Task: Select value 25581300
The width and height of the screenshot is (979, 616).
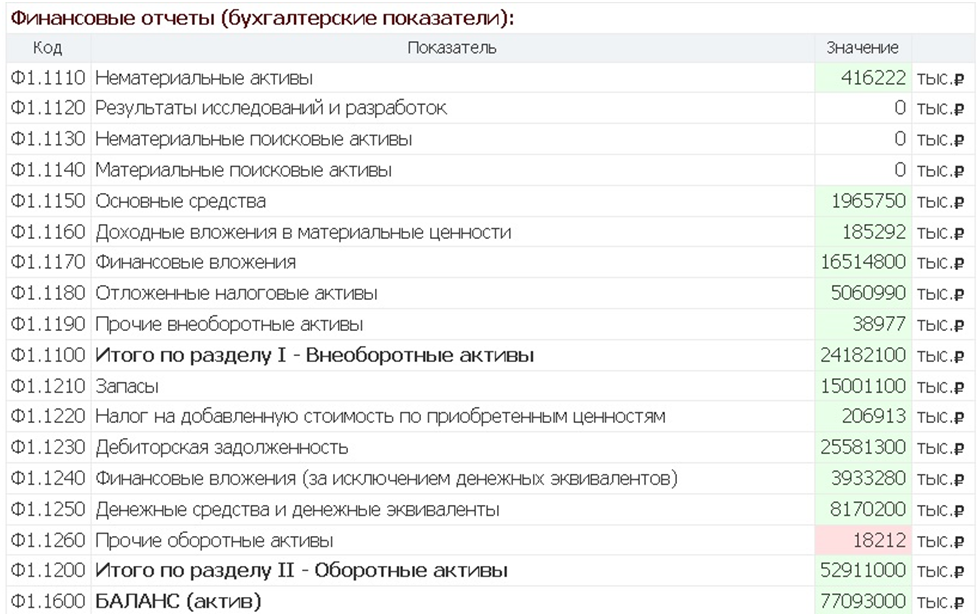Action: (x=863, y=447)
